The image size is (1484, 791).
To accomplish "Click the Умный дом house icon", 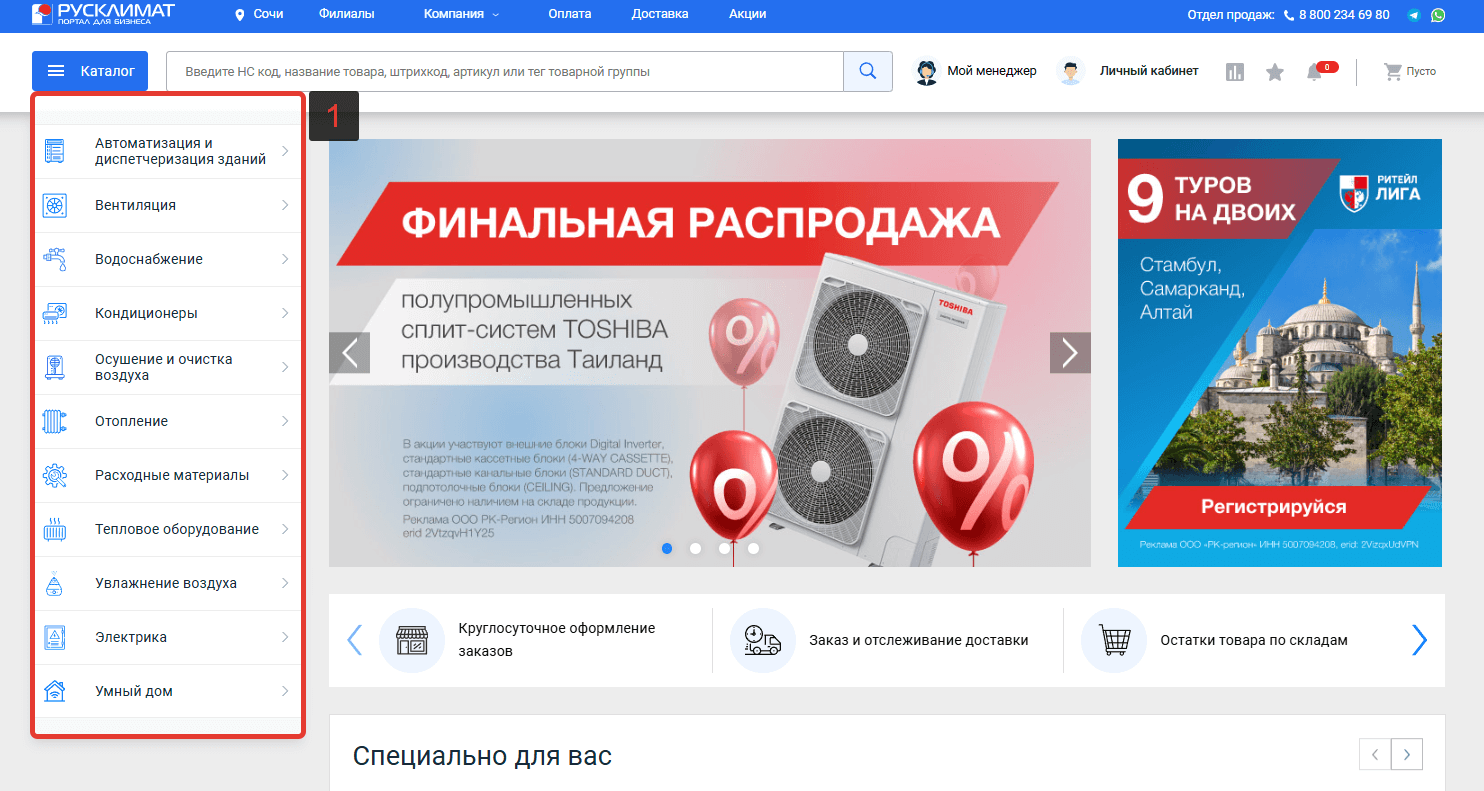I will 54,691.
